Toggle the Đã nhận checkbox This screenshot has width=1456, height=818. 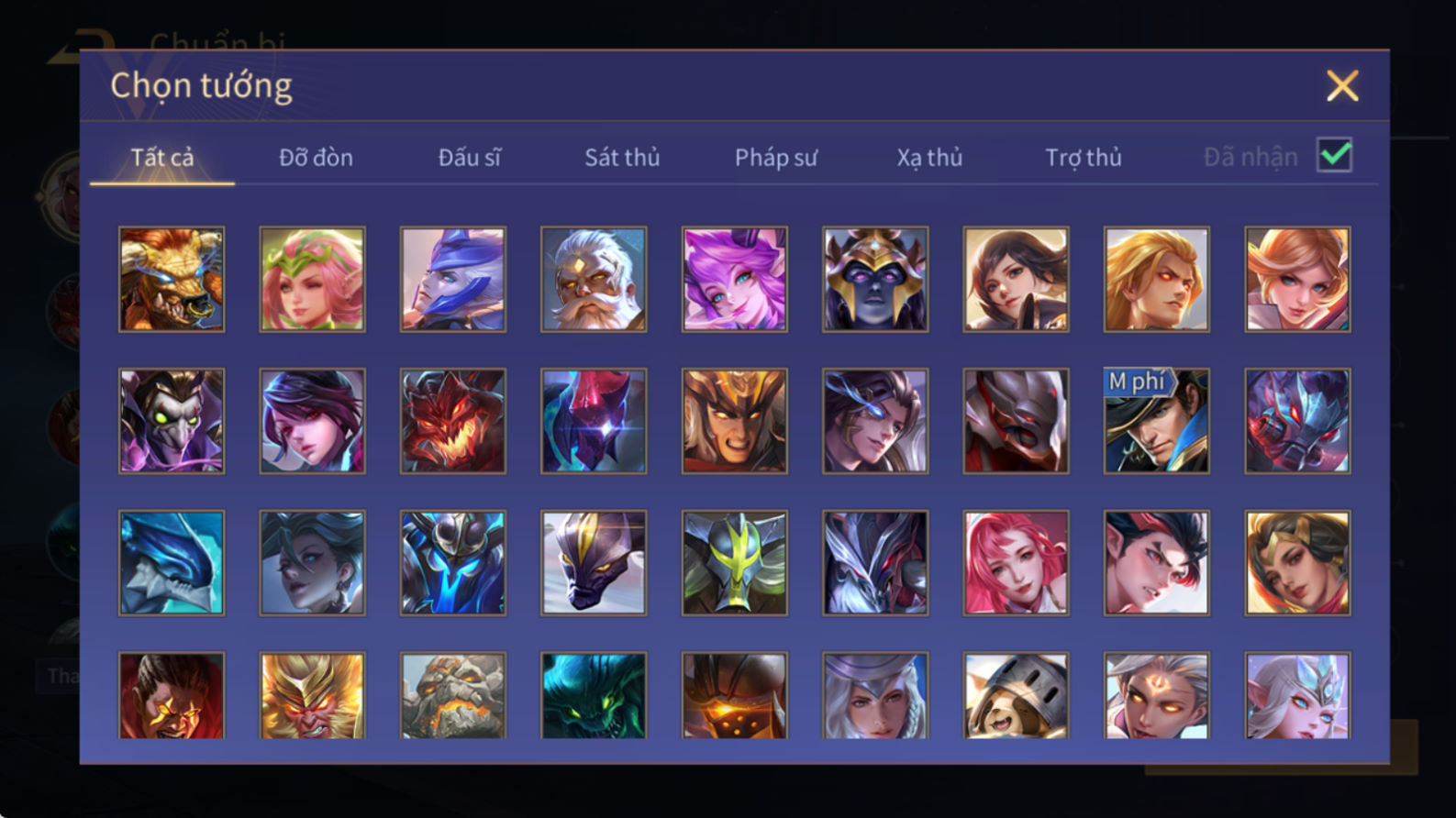coord(1334,155)
